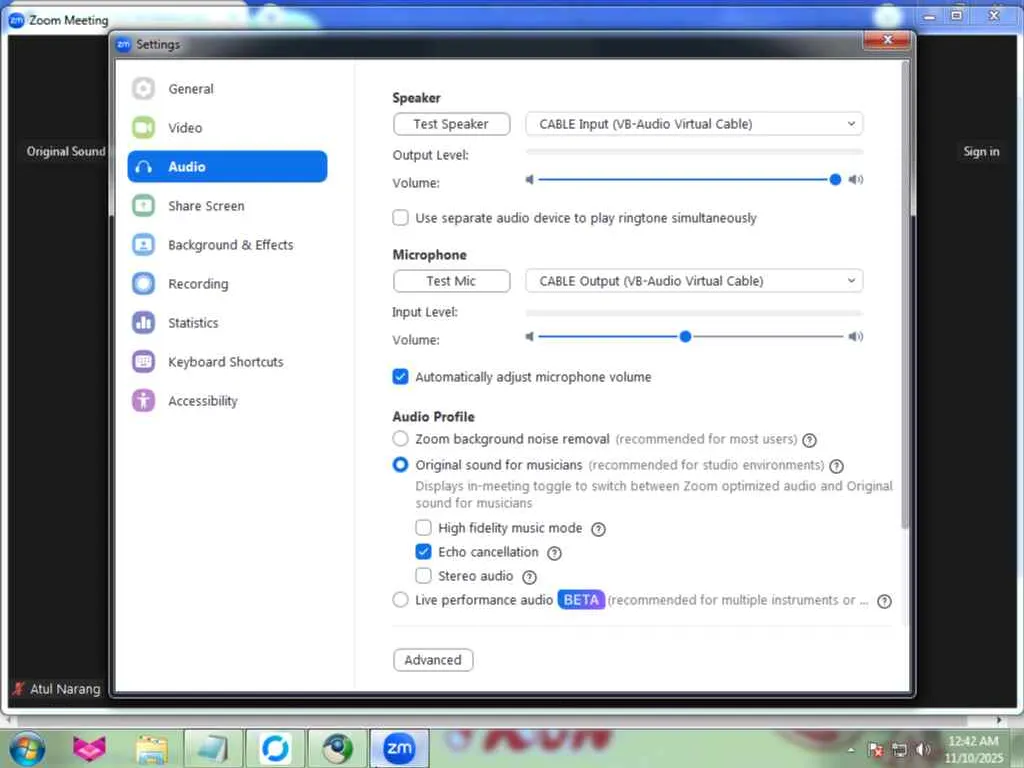
Task: Open Advanced audio settings
Action: [433, 660]
